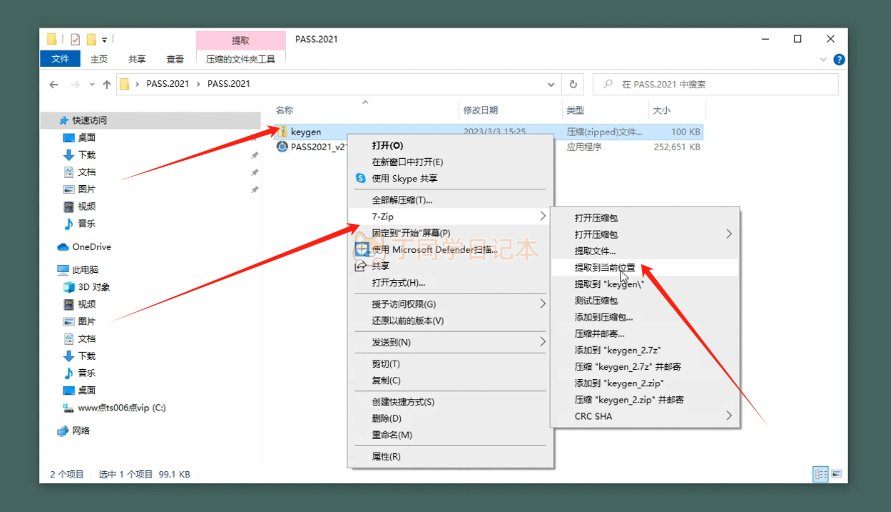
Task: Select 测试压缩包 in 7-Zip submenu
Action: pyautogui.click(x=646, y=300)
